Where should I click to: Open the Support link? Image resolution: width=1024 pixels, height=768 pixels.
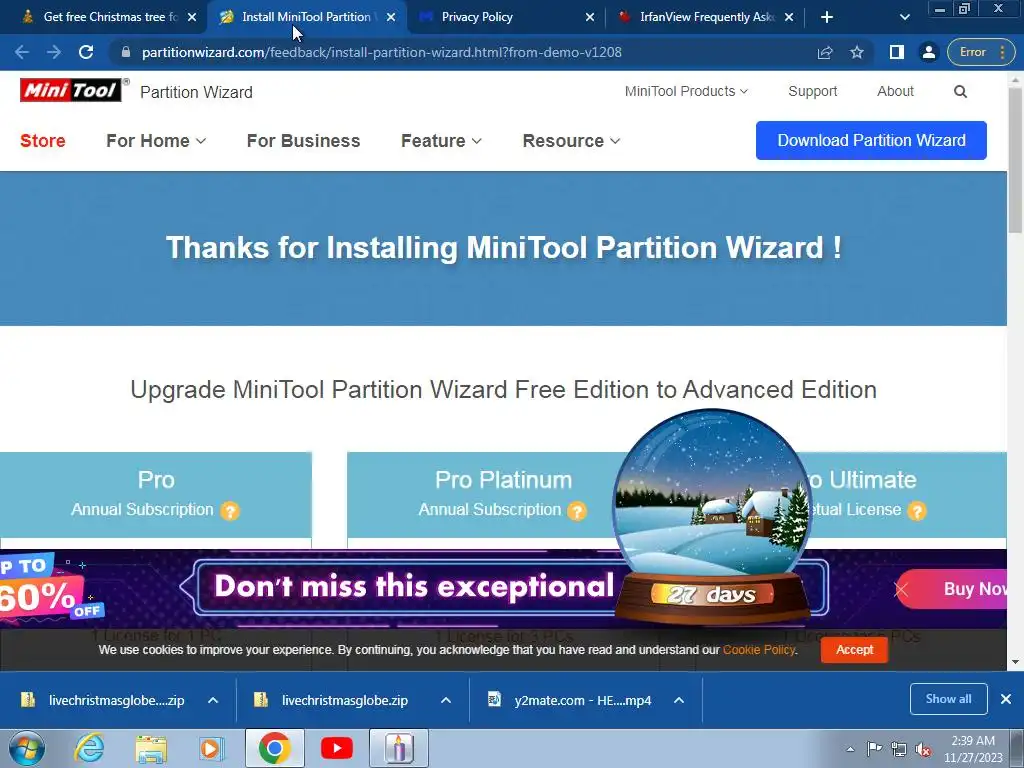[x=812, y=91]
